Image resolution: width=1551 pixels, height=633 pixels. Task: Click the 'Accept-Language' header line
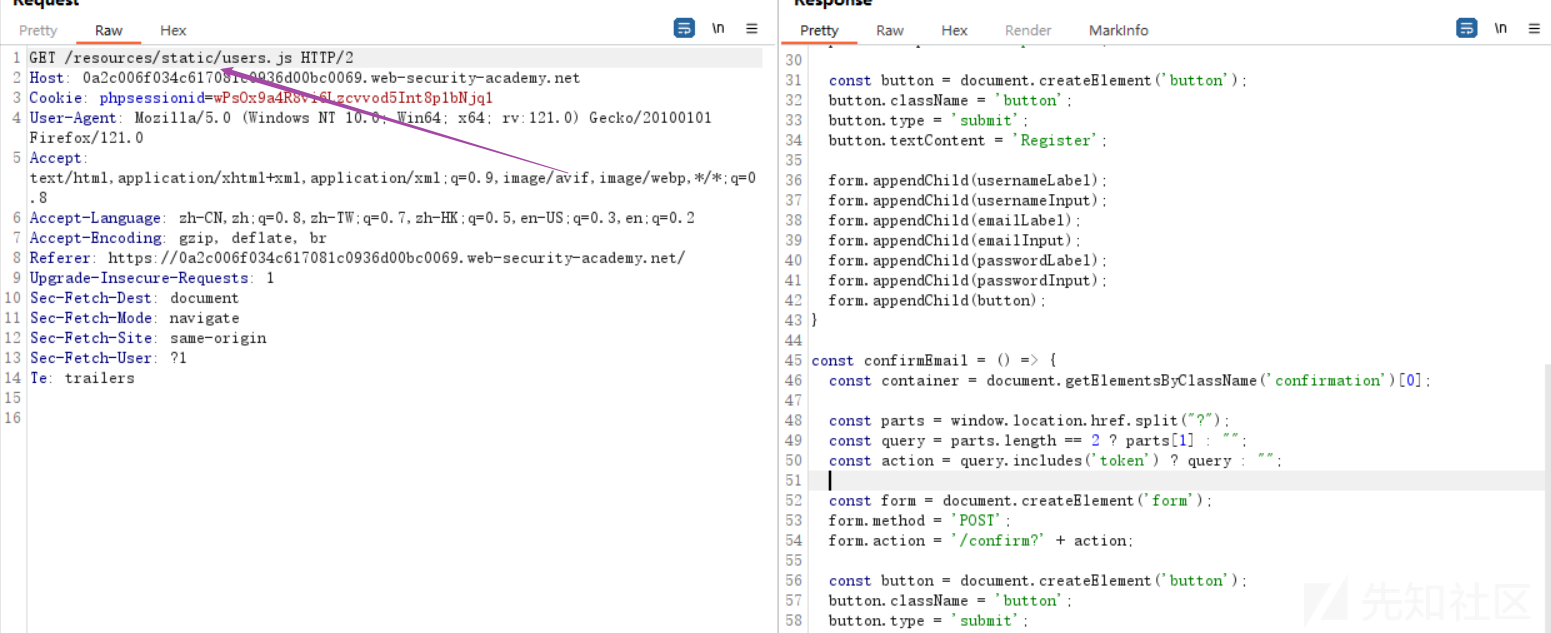point(362,218)
